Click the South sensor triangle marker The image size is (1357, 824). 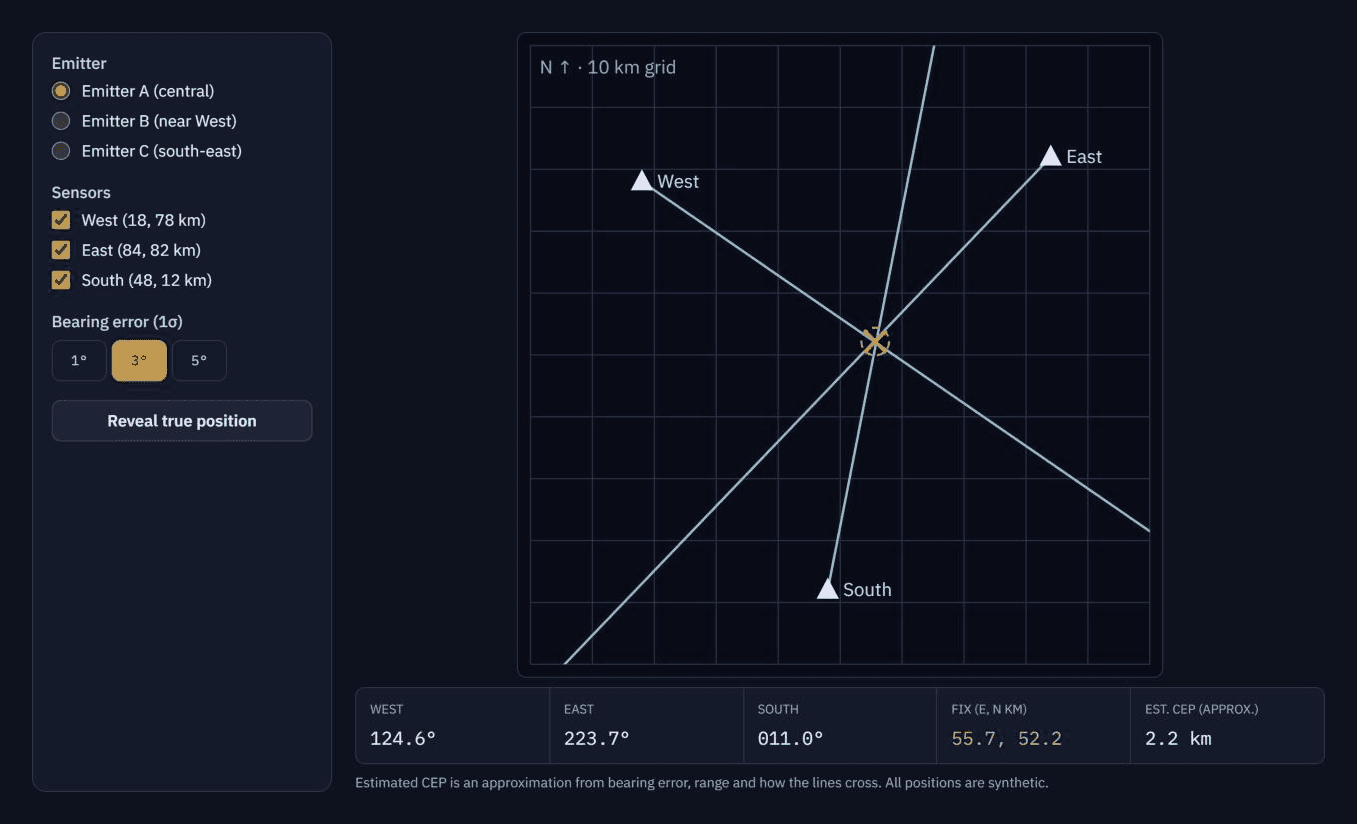(828, 589)
